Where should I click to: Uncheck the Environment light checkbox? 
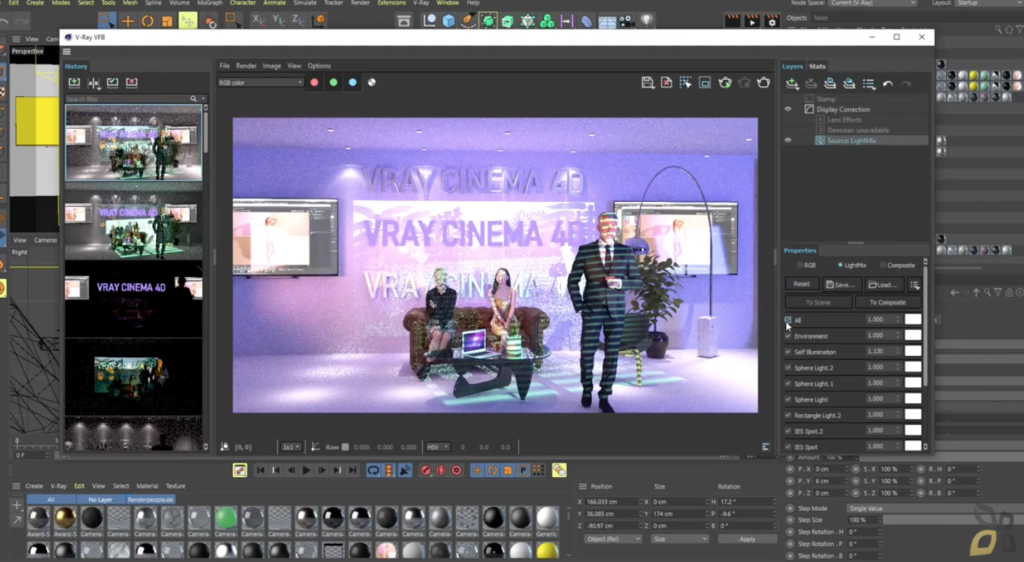point(788,336)
